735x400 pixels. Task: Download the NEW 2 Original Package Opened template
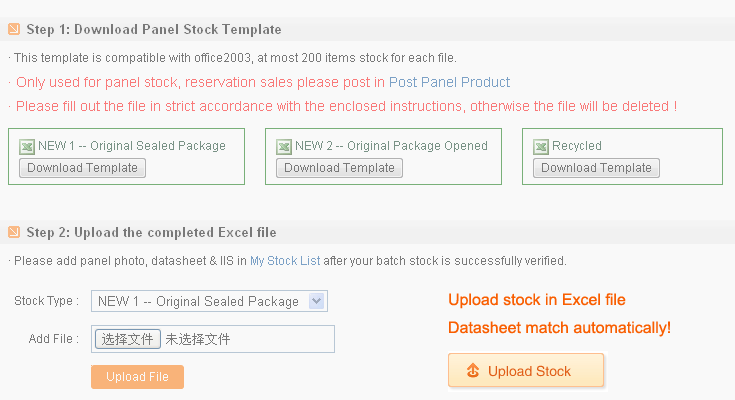(339, 168)
